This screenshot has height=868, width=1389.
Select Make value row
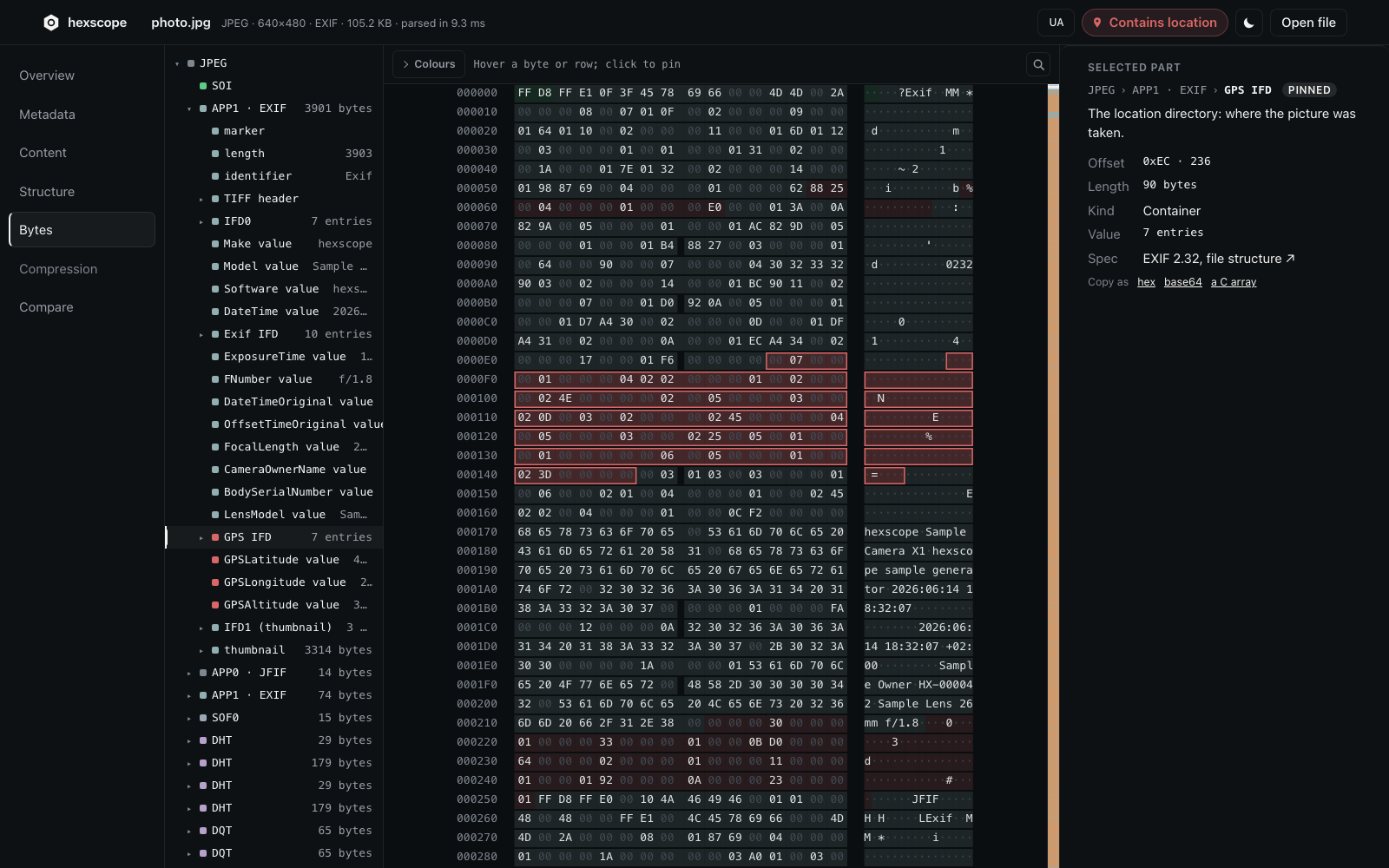click(274, 244)
